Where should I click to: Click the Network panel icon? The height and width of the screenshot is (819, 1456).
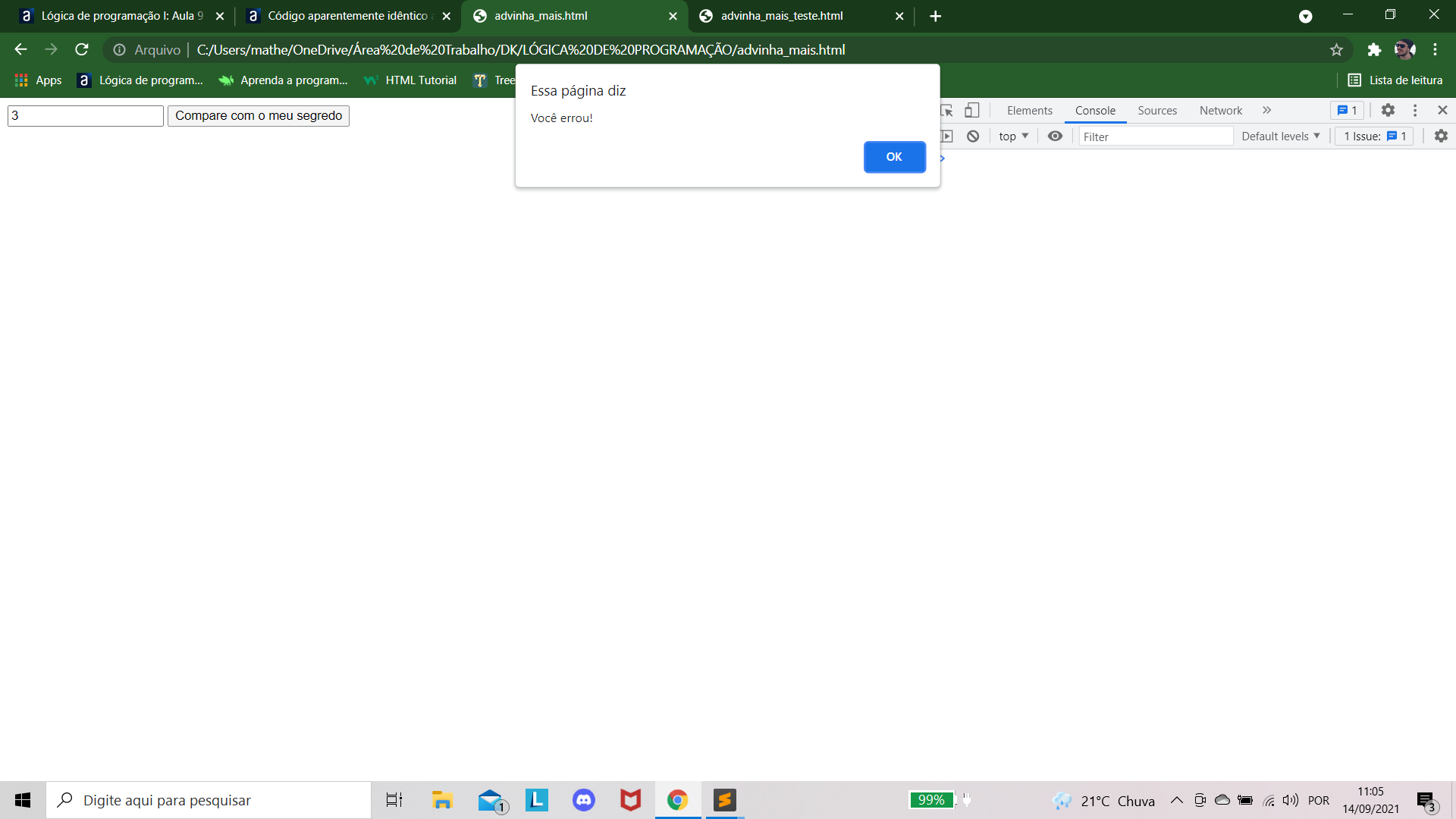(1221, 110)
